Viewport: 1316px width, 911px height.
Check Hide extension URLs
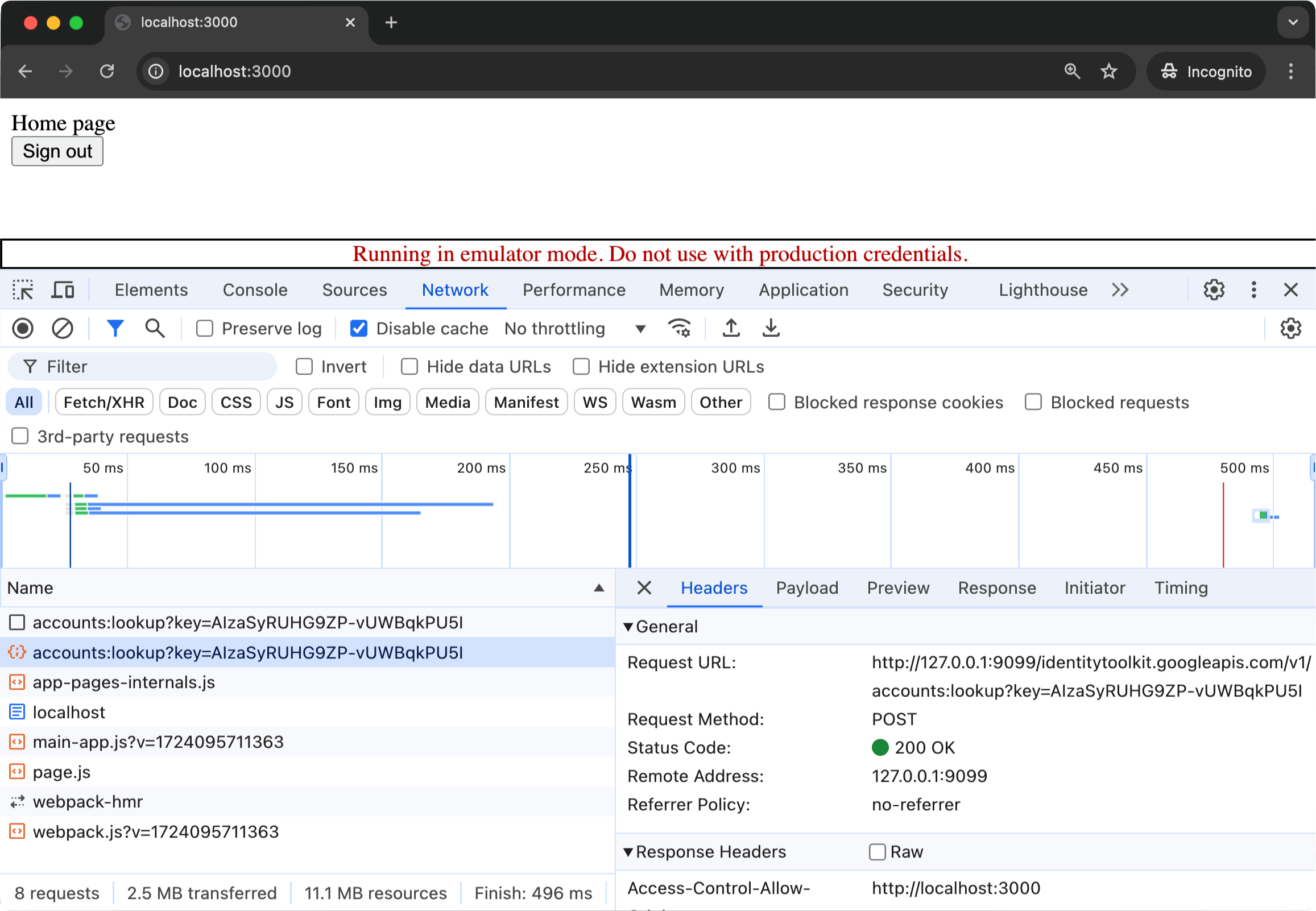(x=581, y=366)
